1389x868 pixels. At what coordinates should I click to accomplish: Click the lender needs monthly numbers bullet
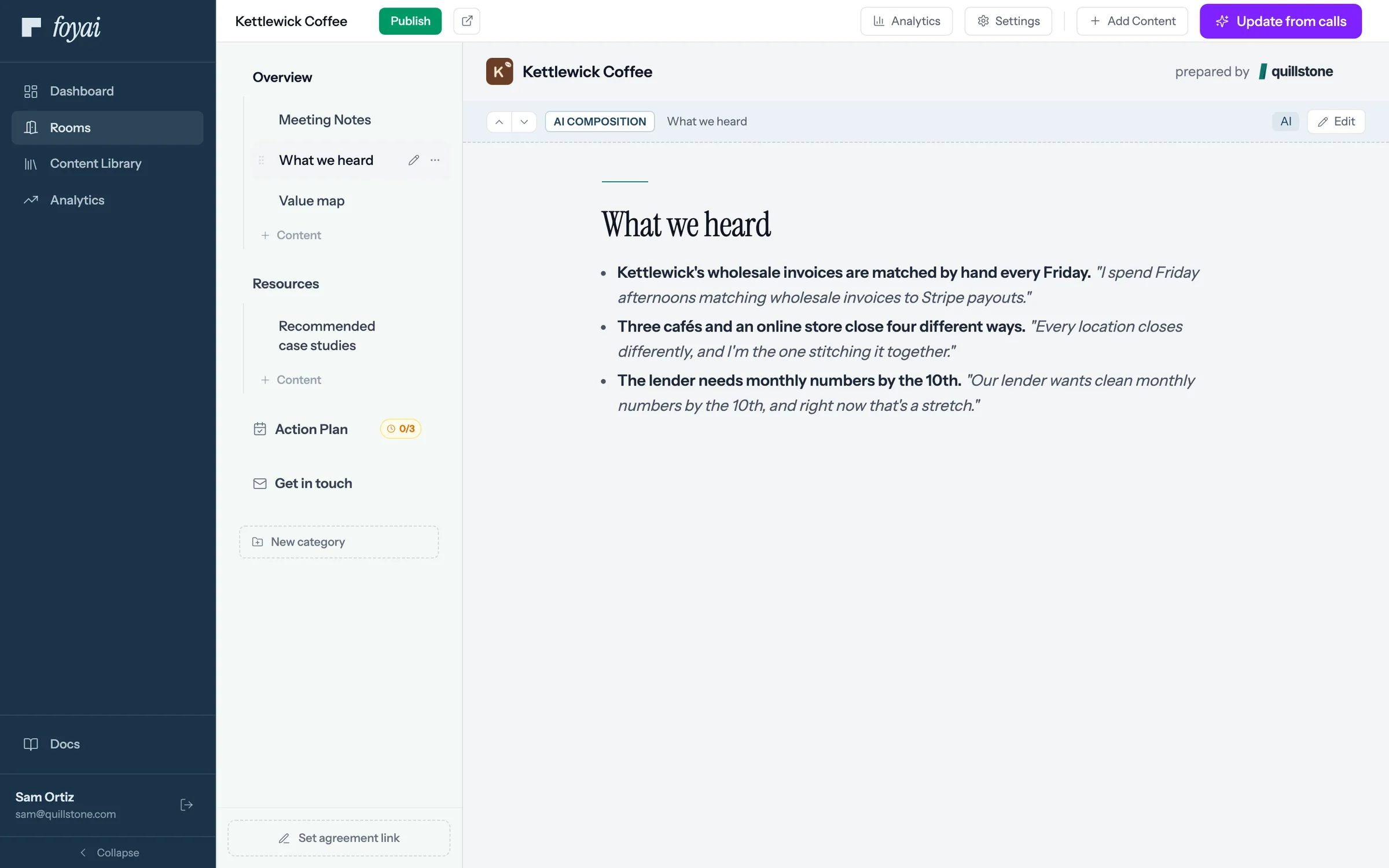905,393
